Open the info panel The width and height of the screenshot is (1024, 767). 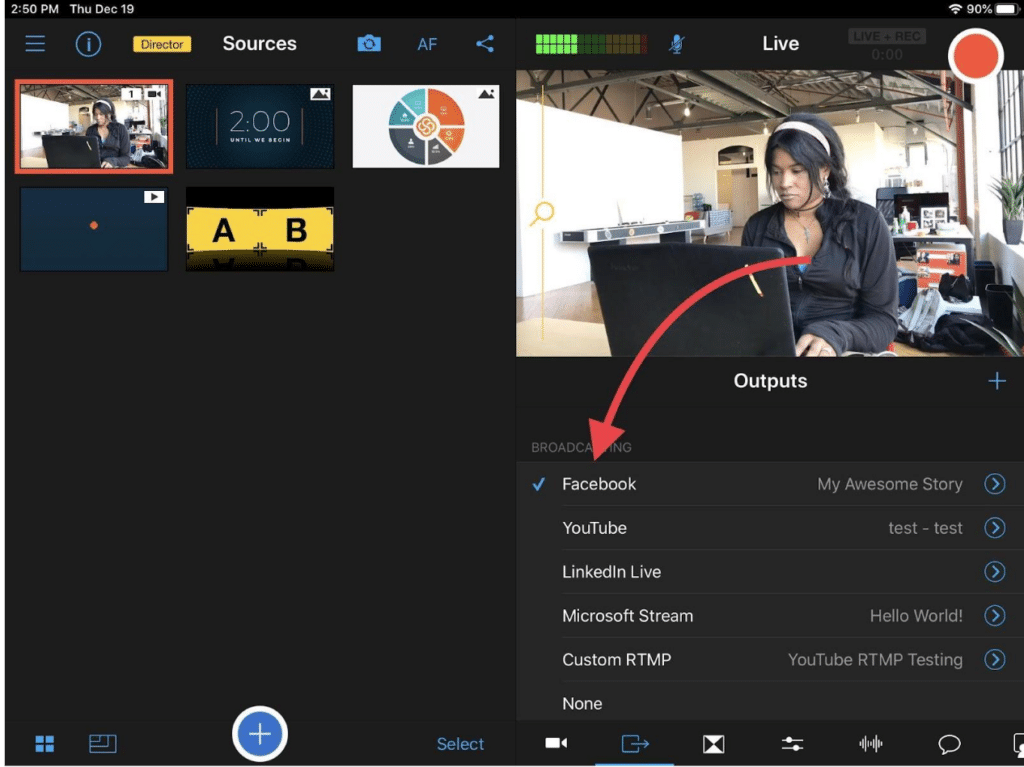[x=88, y=44]
